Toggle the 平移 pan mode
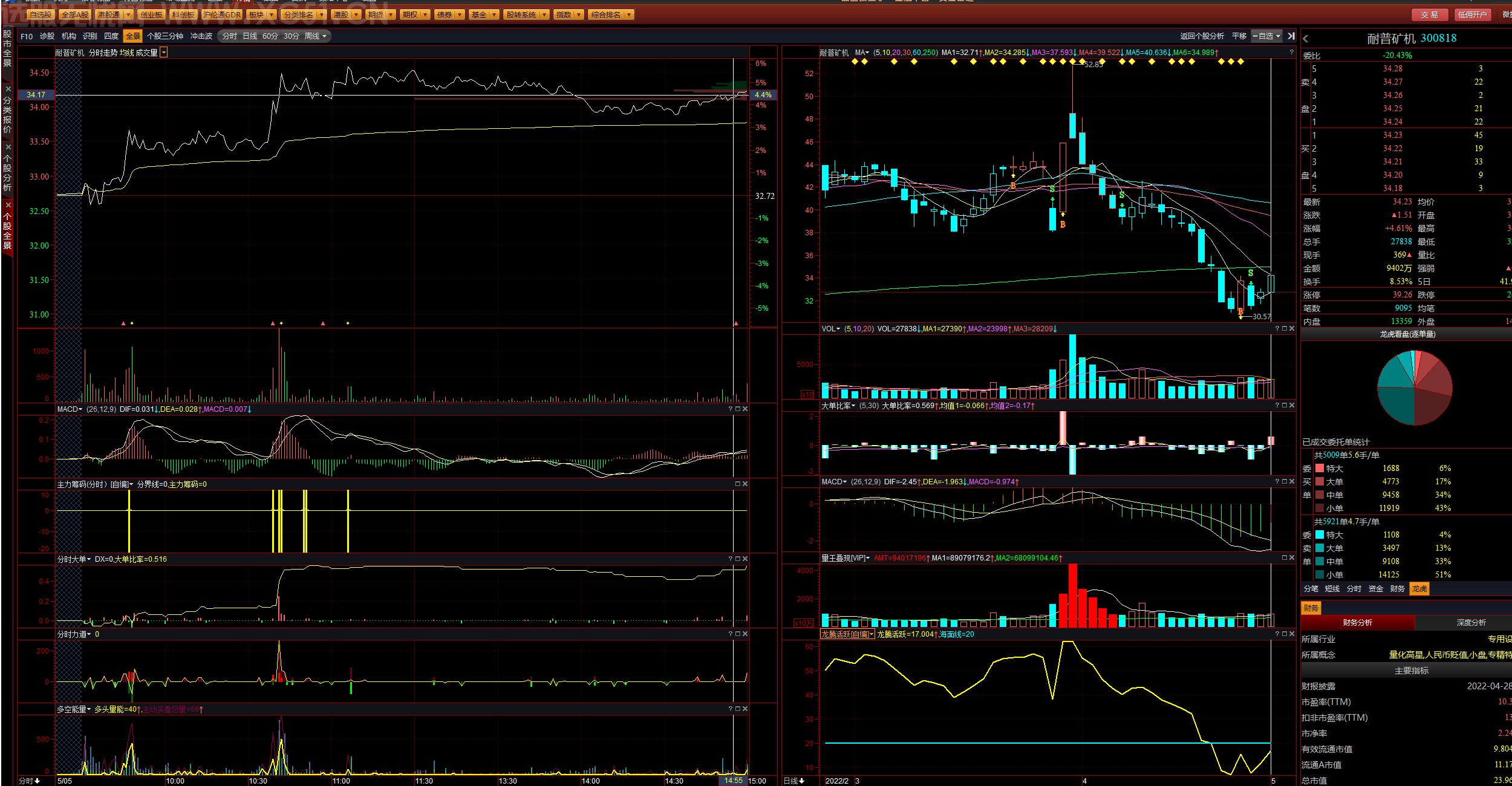This screenshot has height=786, width=1512. click(x=1239, y=36)
